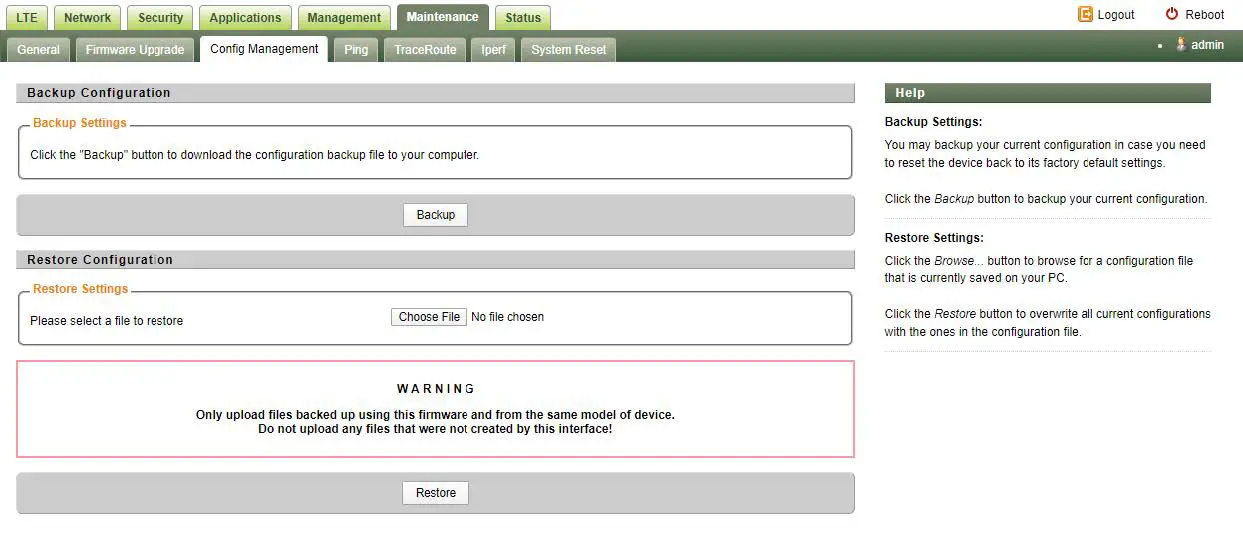
Task: Click the WARNING heading
Action: pyautogui.click(x=436, y=389)
